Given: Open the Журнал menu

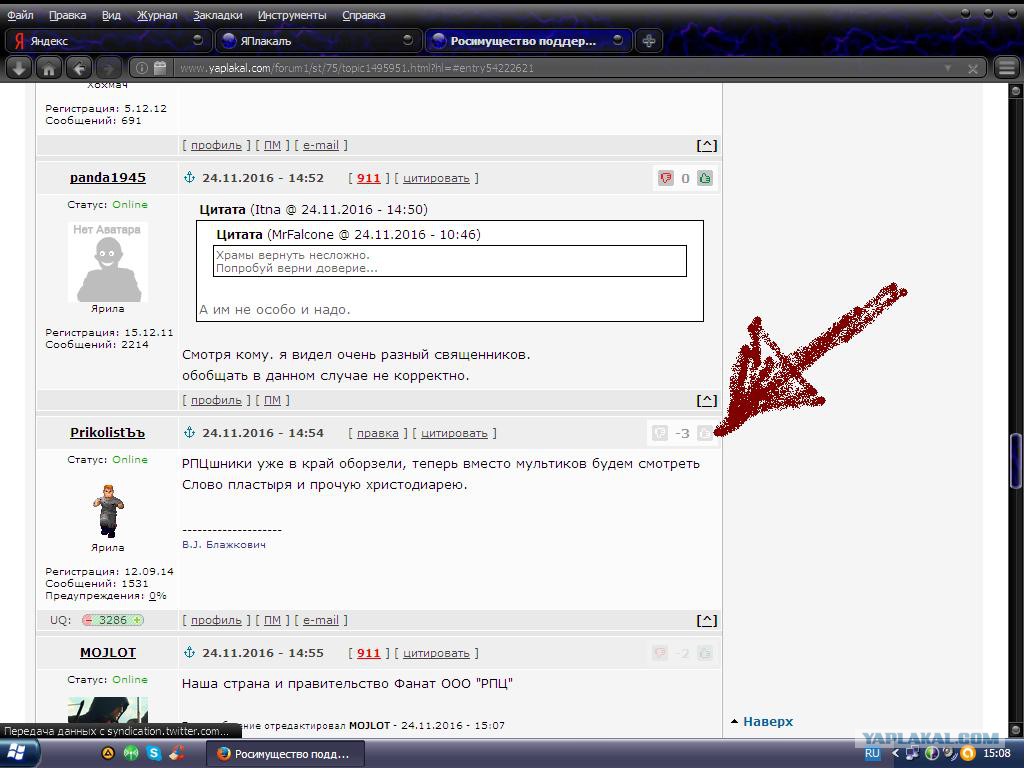Looking at the screenshot, I should coord(157,15).
